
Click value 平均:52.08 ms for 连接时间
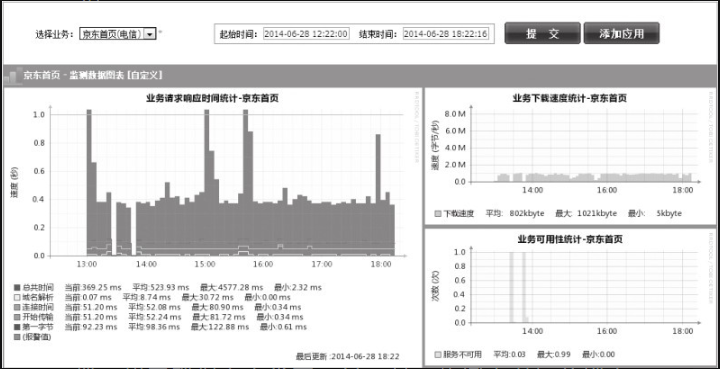pyautogui.click(x=154, y=307)
